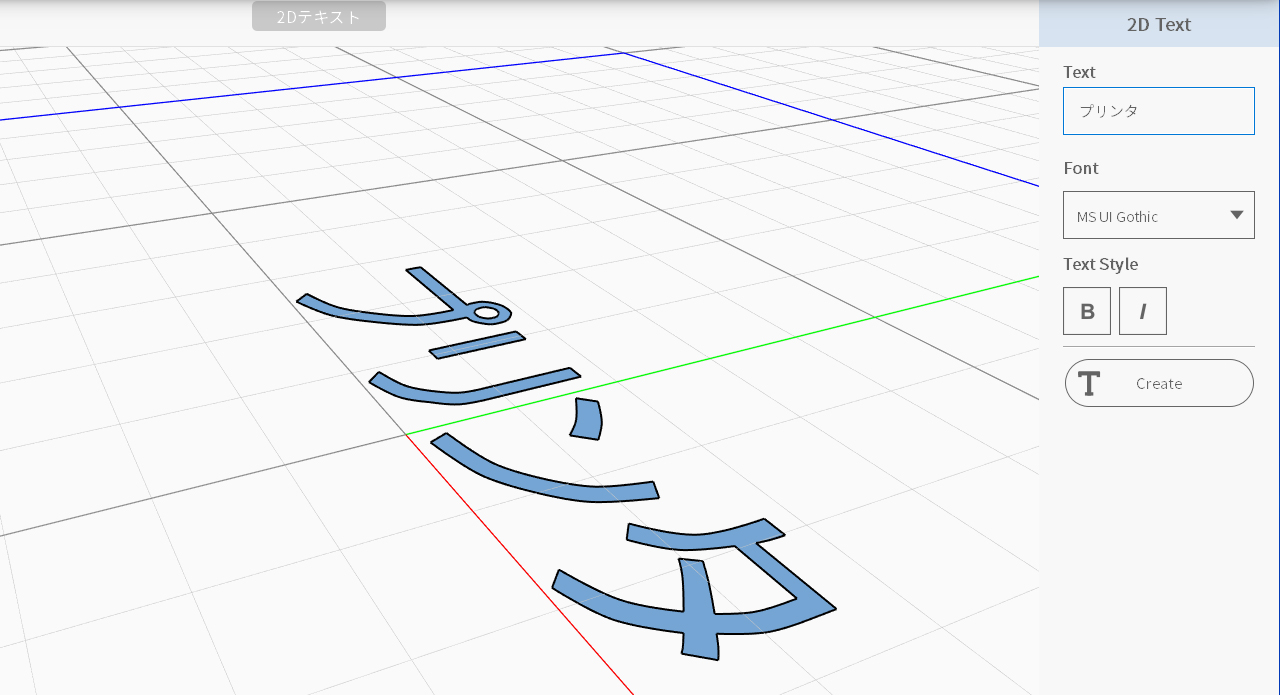Click the 2Dテキスト label at top
The height and width of the screenshot is (695, 1280).
pyautogui.click(x=318, y=16)
